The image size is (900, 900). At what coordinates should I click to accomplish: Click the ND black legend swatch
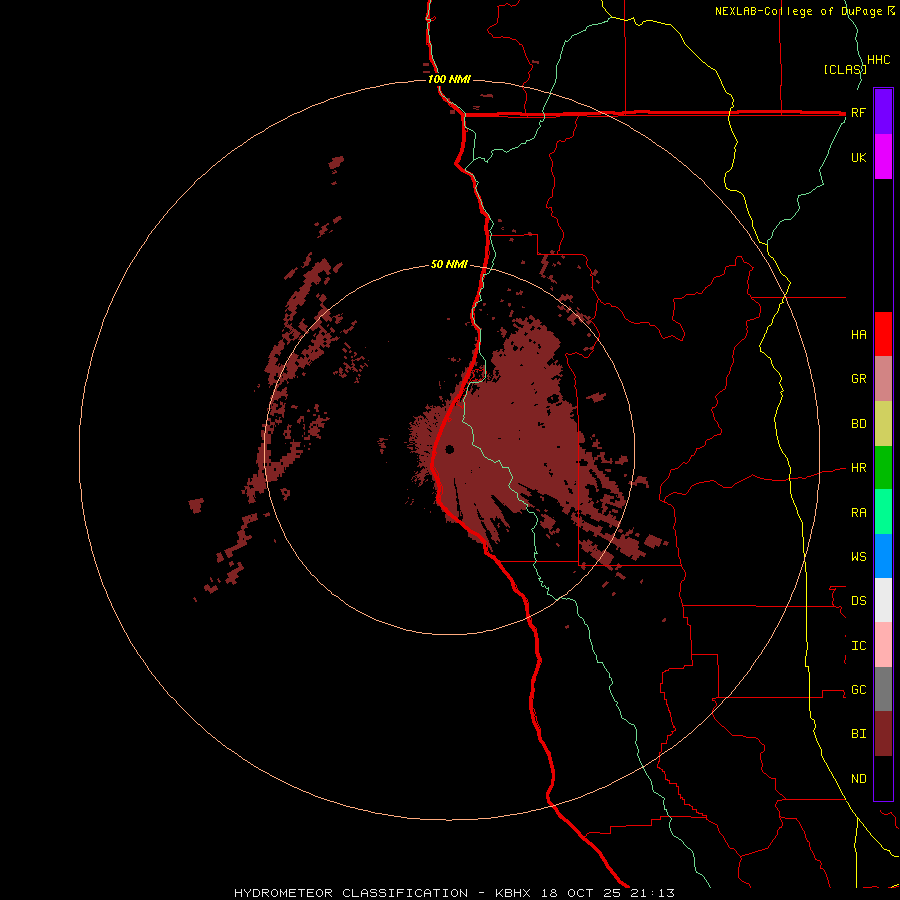pos(883,778)
